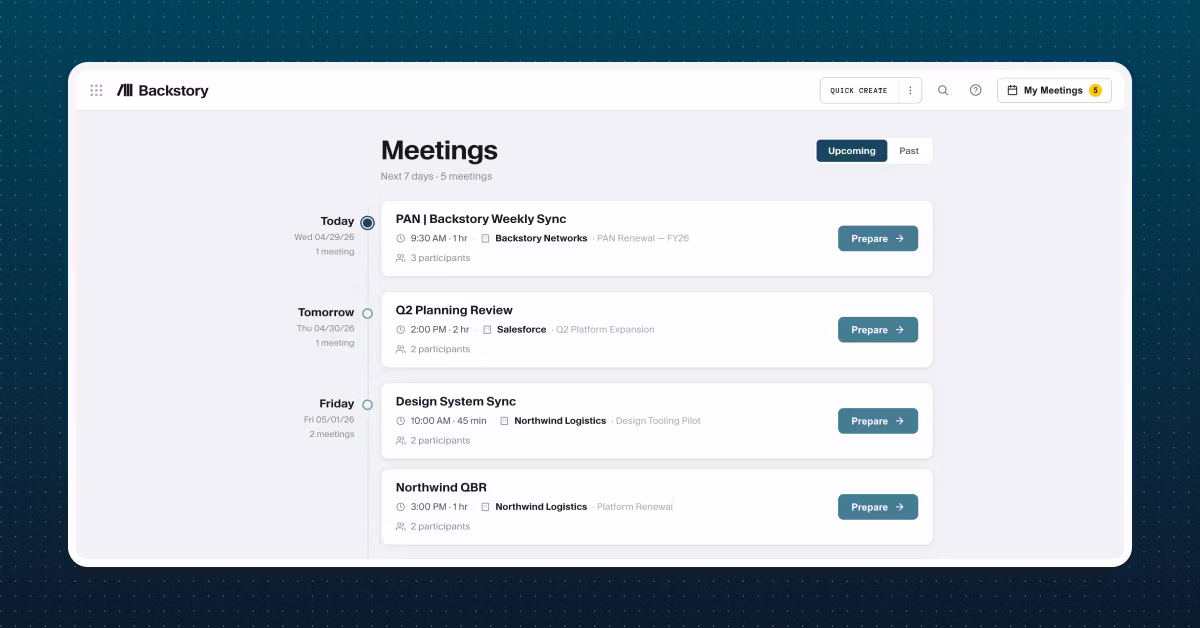Click Northwind Logistics in Design System Sync

tap(560, 421)
